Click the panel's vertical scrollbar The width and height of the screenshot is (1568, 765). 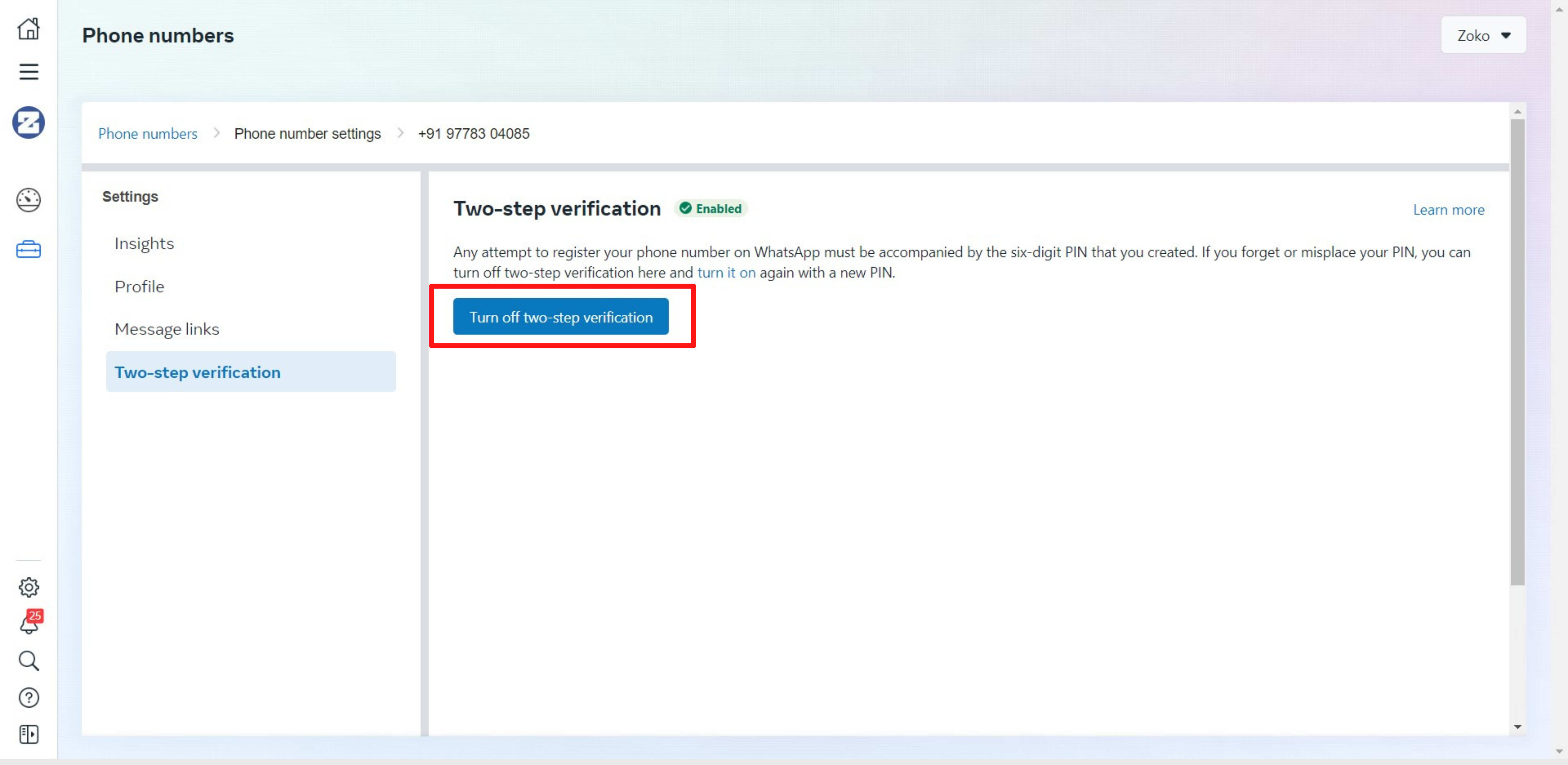tap(1517, 353)
